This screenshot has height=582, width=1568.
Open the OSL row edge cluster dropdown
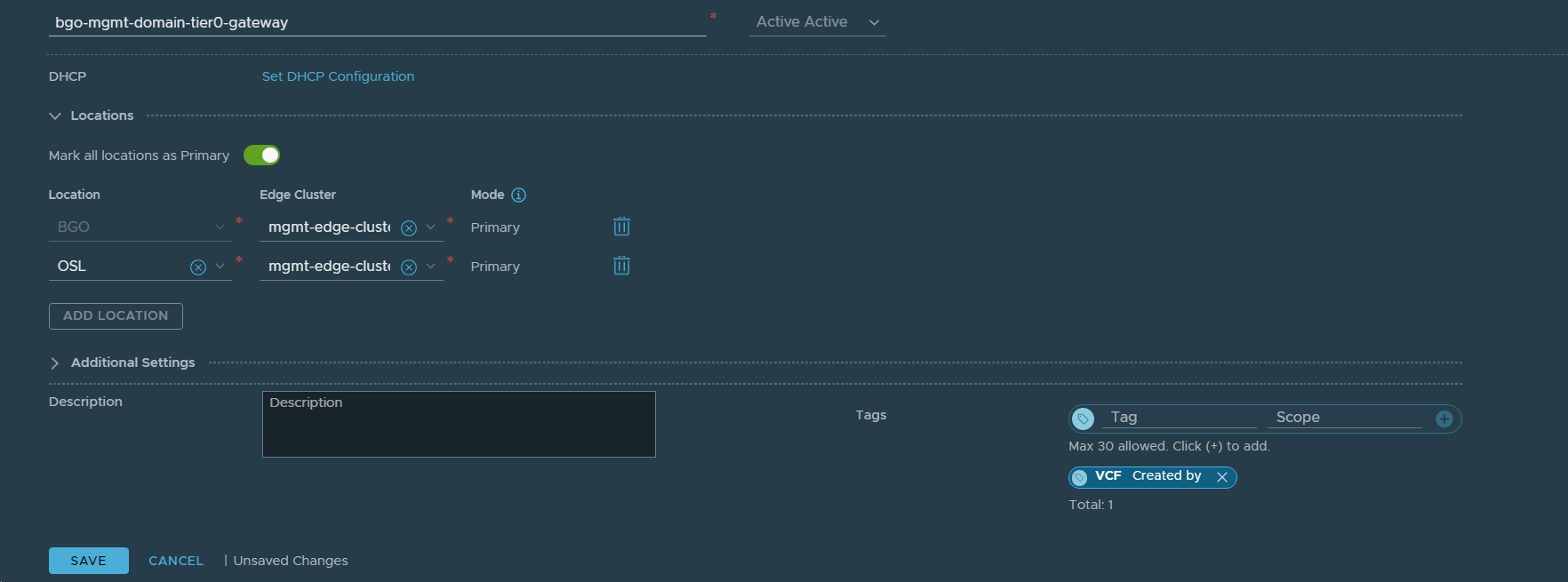431,267
